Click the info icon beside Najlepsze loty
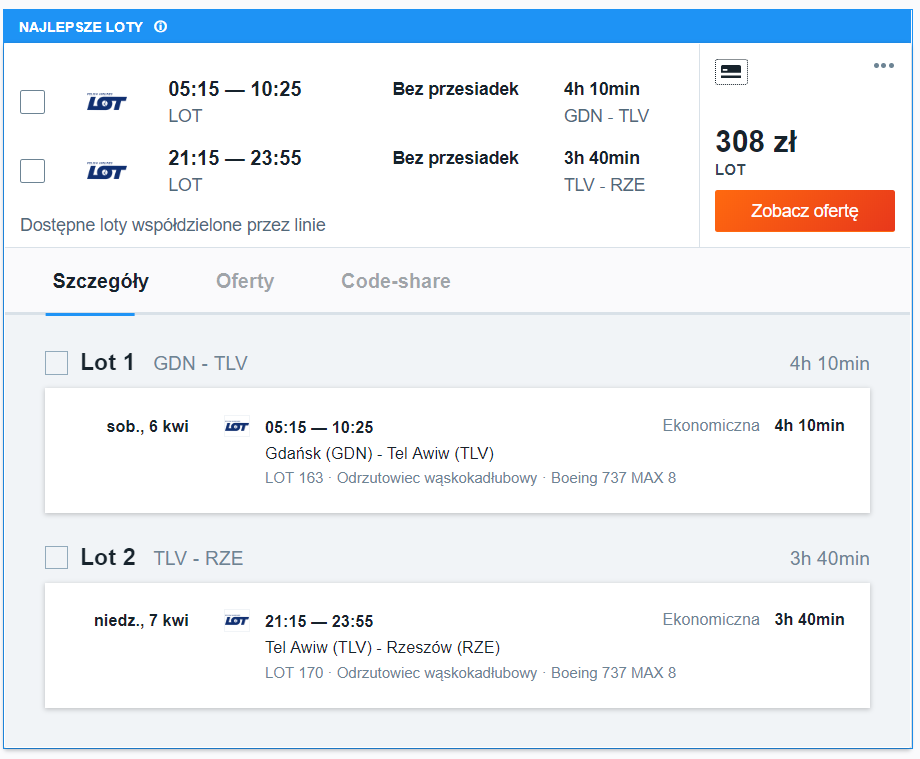The width and height of the screenshot is (920, 759). [x=160, y=26]
